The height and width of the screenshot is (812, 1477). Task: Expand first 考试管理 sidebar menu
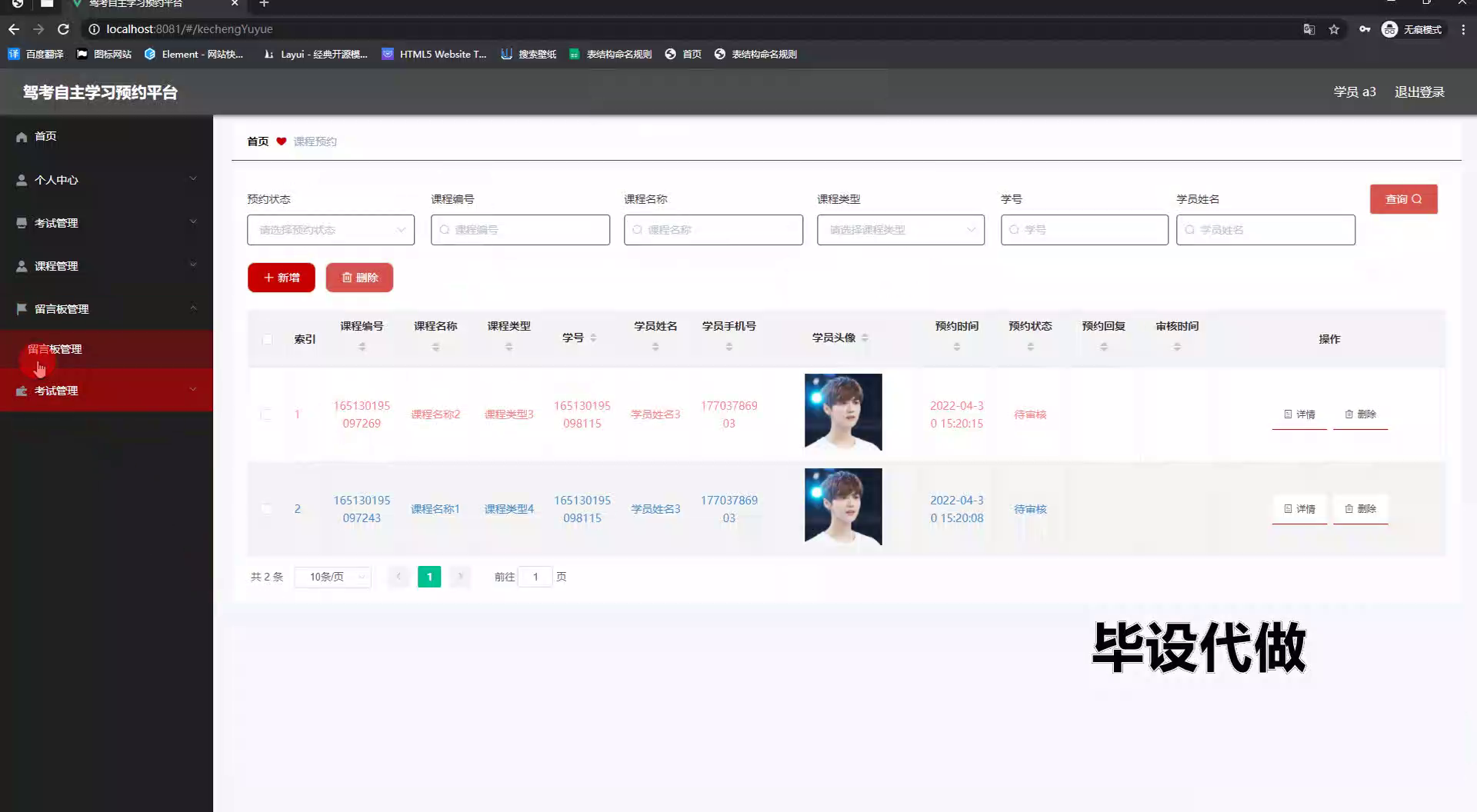pyautogui.click(x=106, y=223)
